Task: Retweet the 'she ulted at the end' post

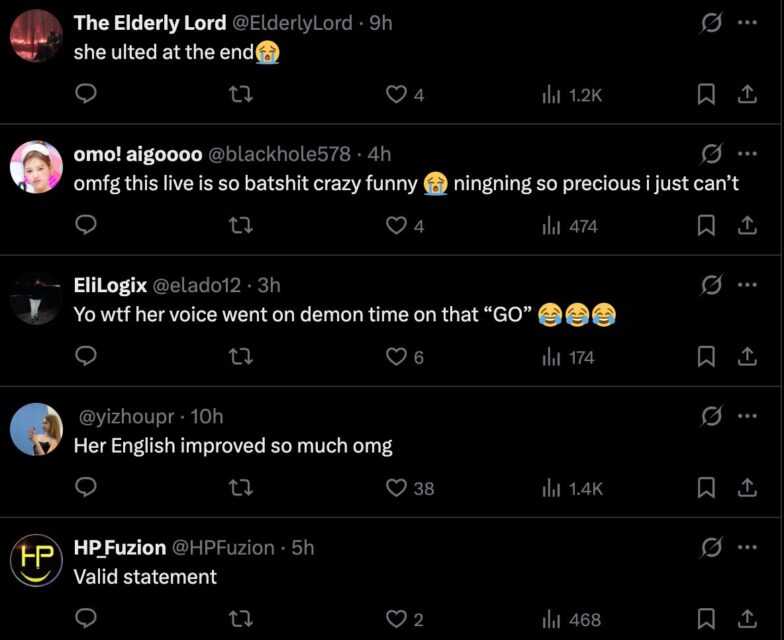Action: (x=240, y=95)
